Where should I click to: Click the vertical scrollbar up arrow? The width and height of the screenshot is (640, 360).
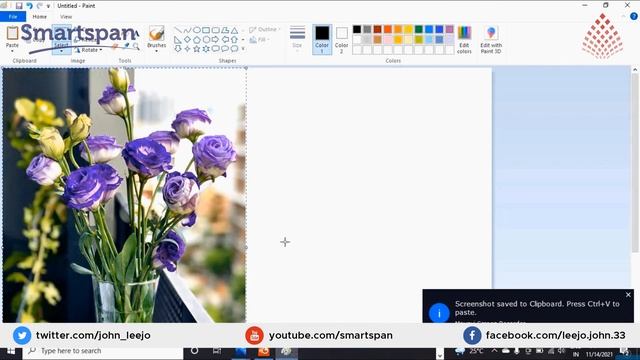tap(635, 70)
